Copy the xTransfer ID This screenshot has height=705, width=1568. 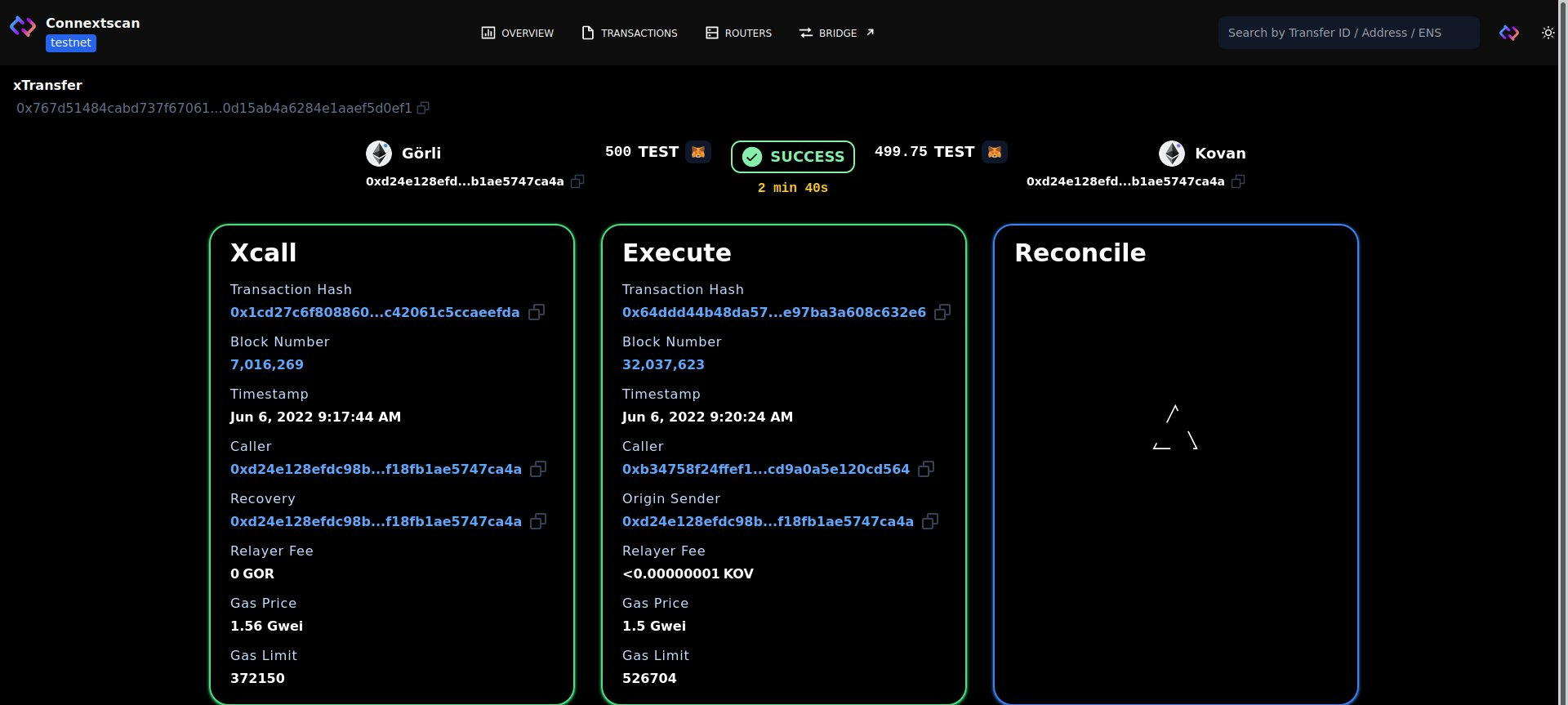click(423, 108)
